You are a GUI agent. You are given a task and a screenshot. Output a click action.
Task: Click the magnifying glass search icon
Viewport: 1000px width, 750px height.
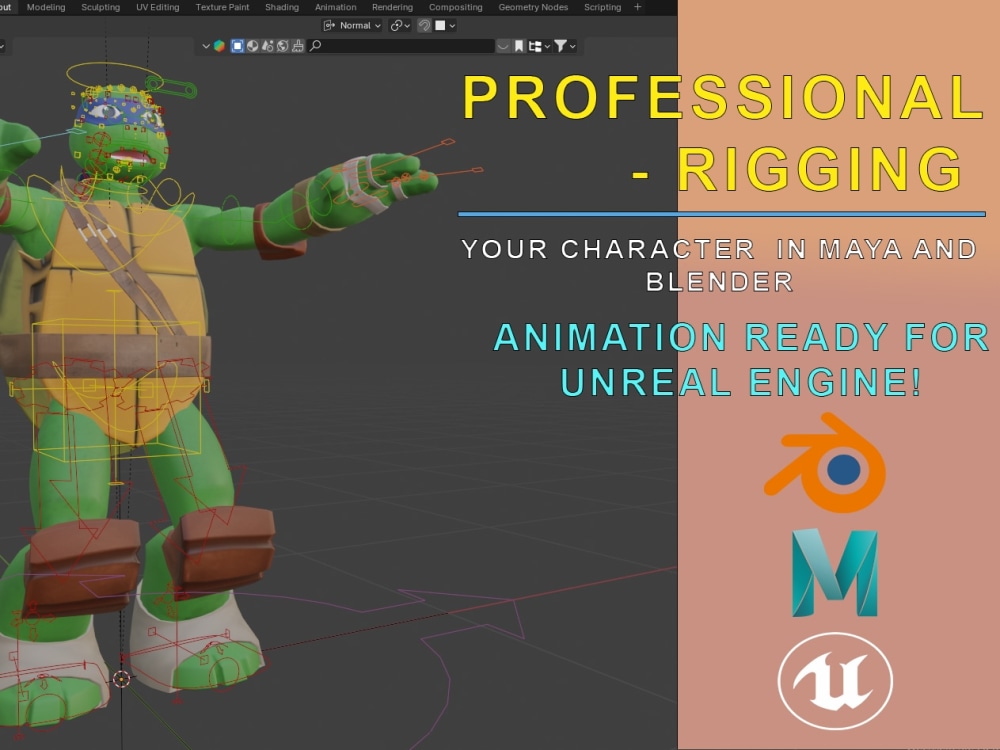pos(315,45)
